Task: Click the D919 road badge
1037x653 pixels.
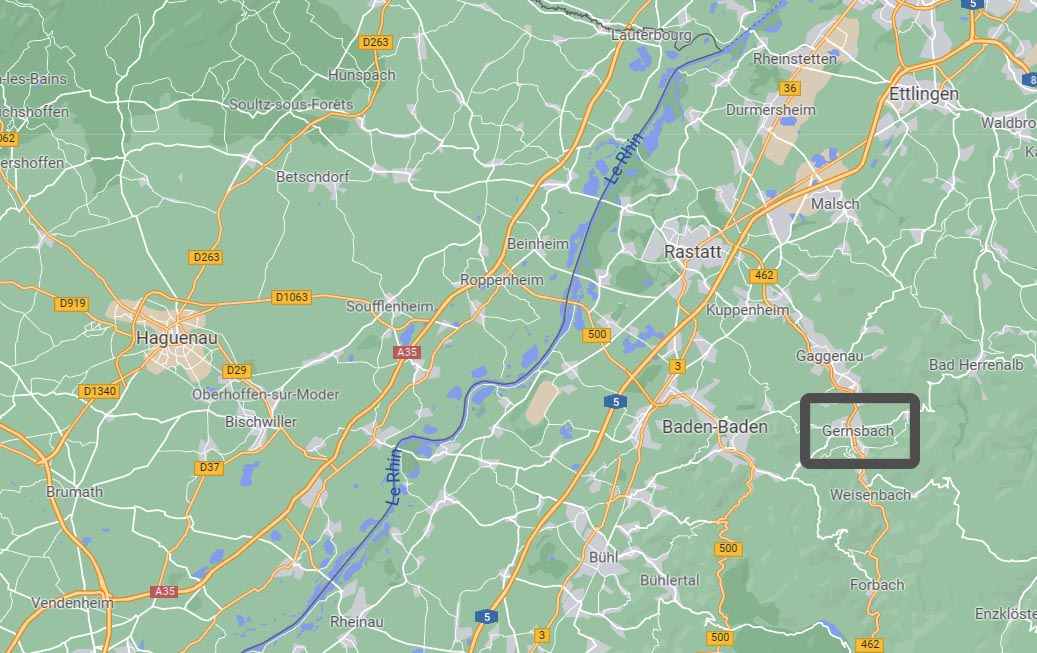Action: click(72, 304)
